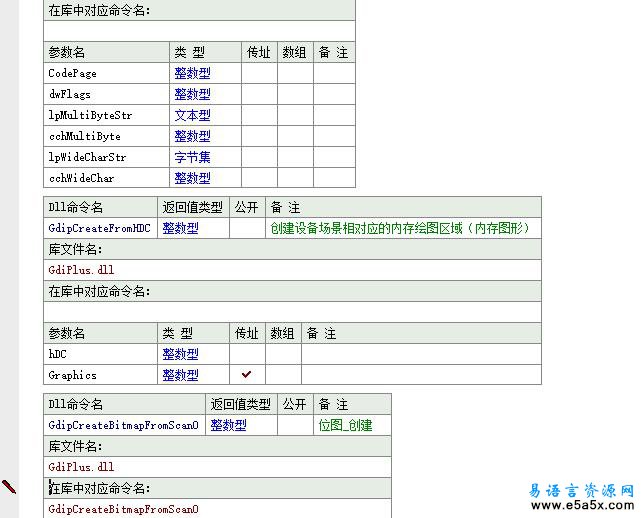643x518 pixels.
Task: Select the 字节集 type of lpWideCharStr
Action: tap(192, 157)
